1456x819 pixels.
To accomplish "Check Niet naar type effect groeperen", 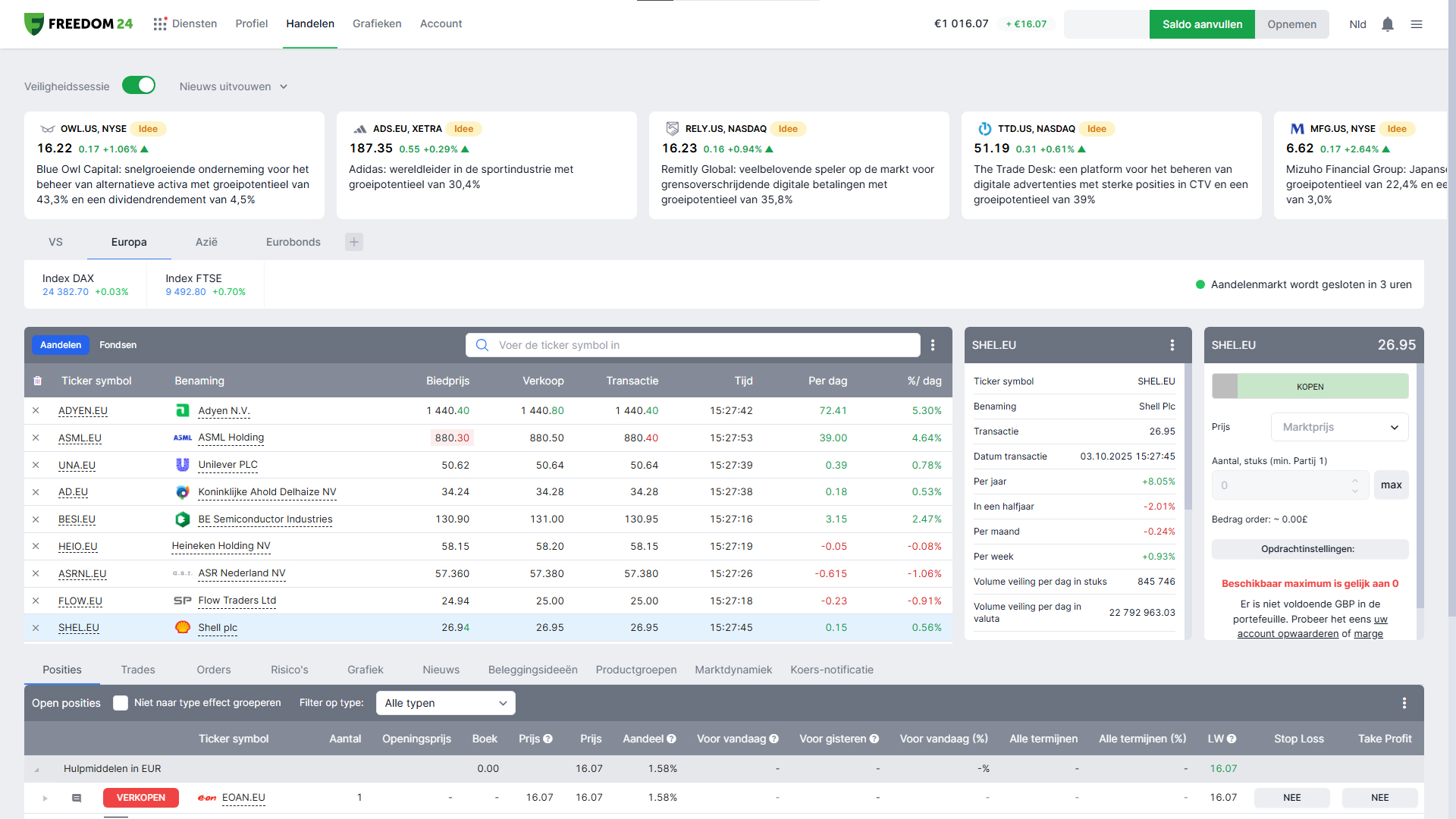I will pyautogui.click(x=121, y=703).
